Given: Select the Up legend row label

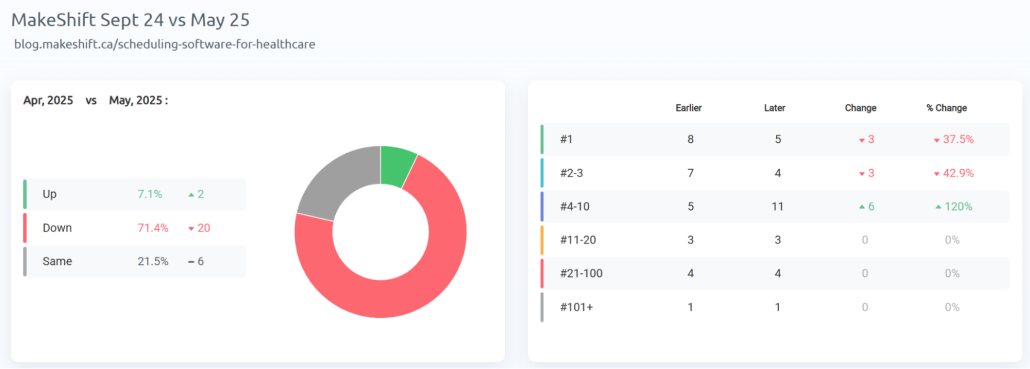Looking at the screenshot, I should point(49,194).
